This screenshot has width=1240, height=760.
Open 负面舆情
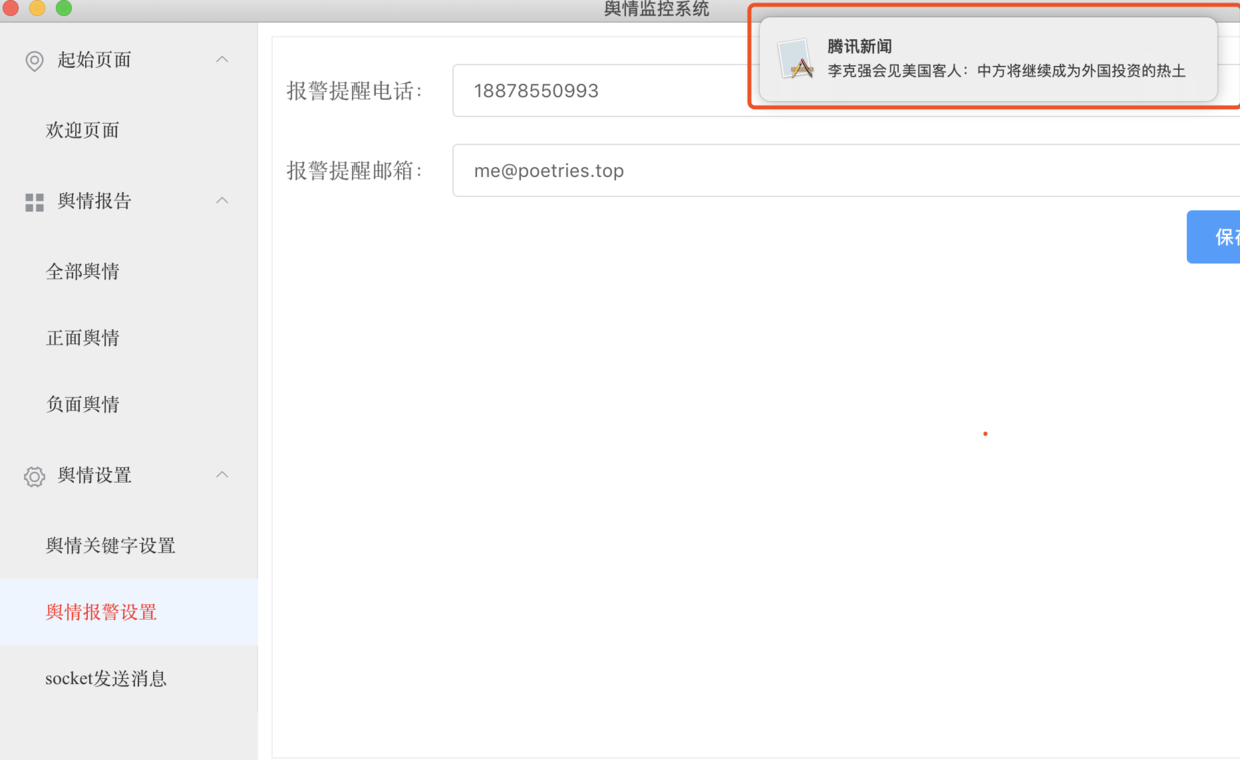(x=83, y=404)
